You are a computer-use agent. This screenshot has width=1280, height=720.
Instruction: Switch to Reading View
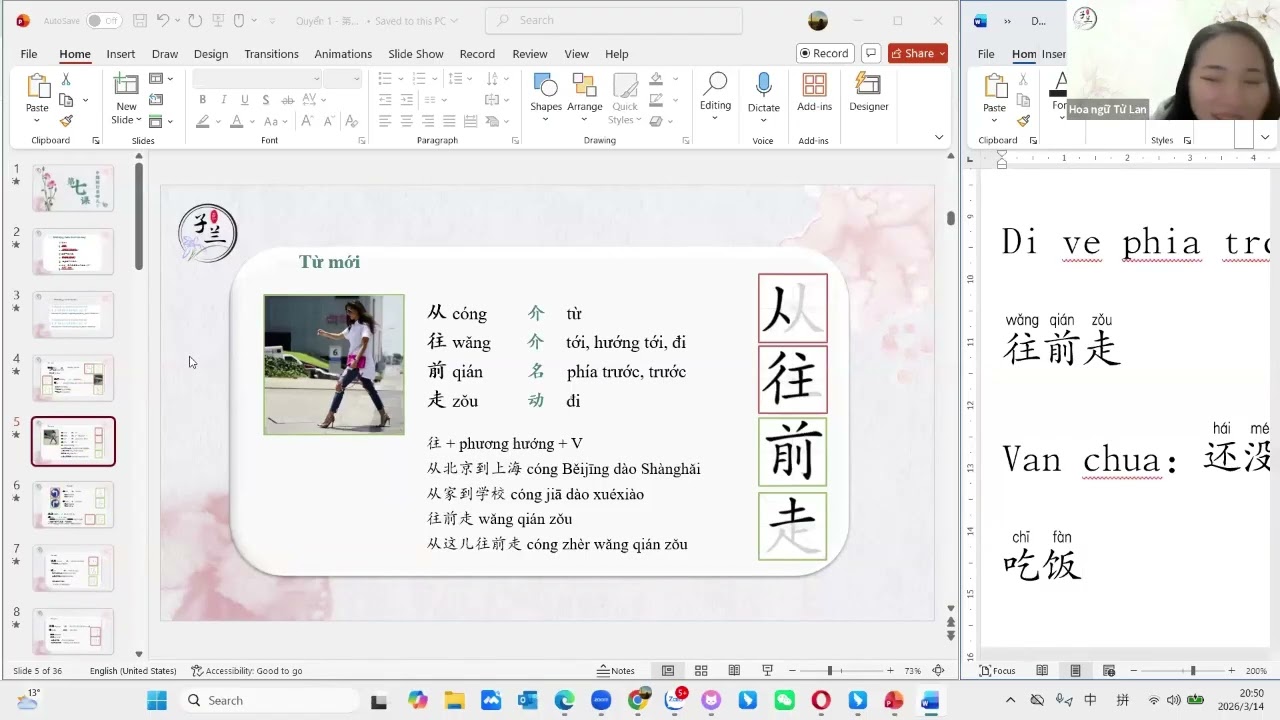click(x=734, y=671)
